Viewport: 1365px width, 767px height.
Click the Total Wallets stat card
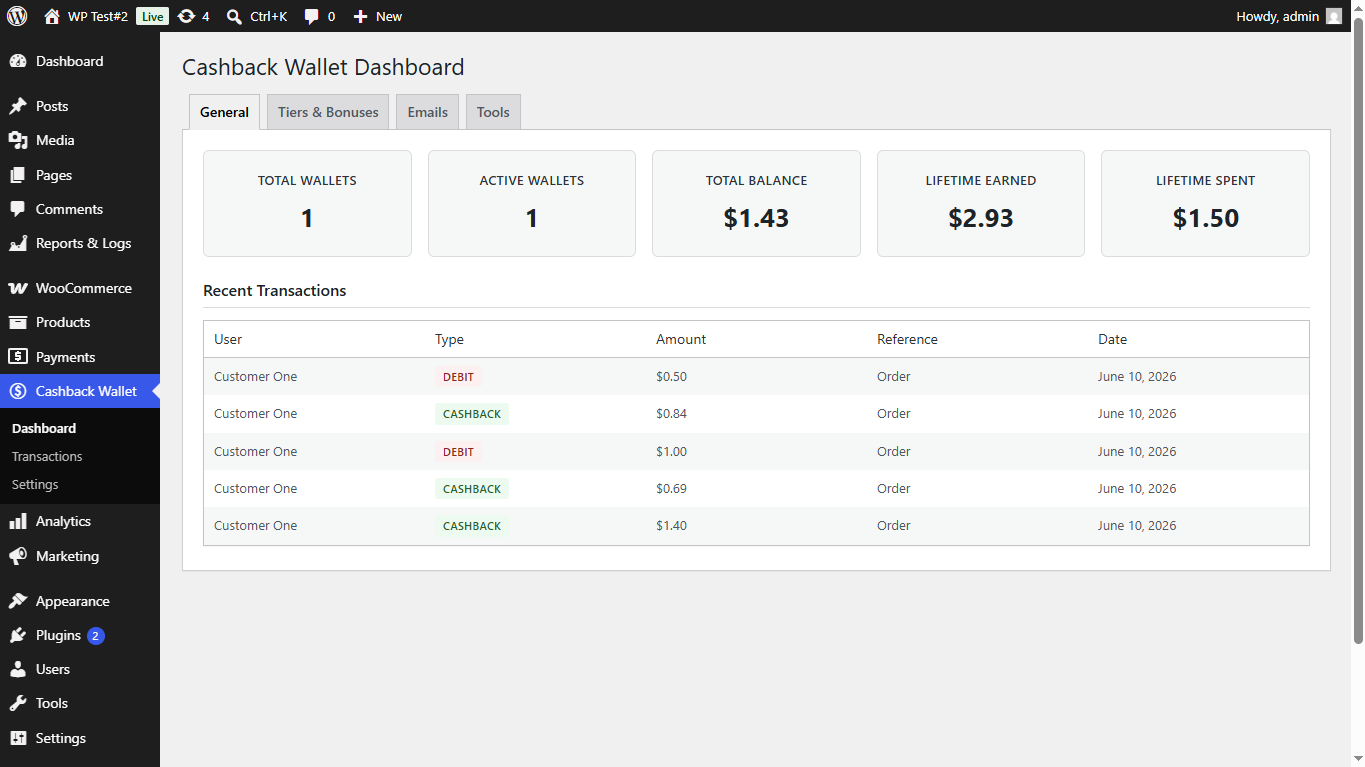pyautogui.click(x=307, y=203)
